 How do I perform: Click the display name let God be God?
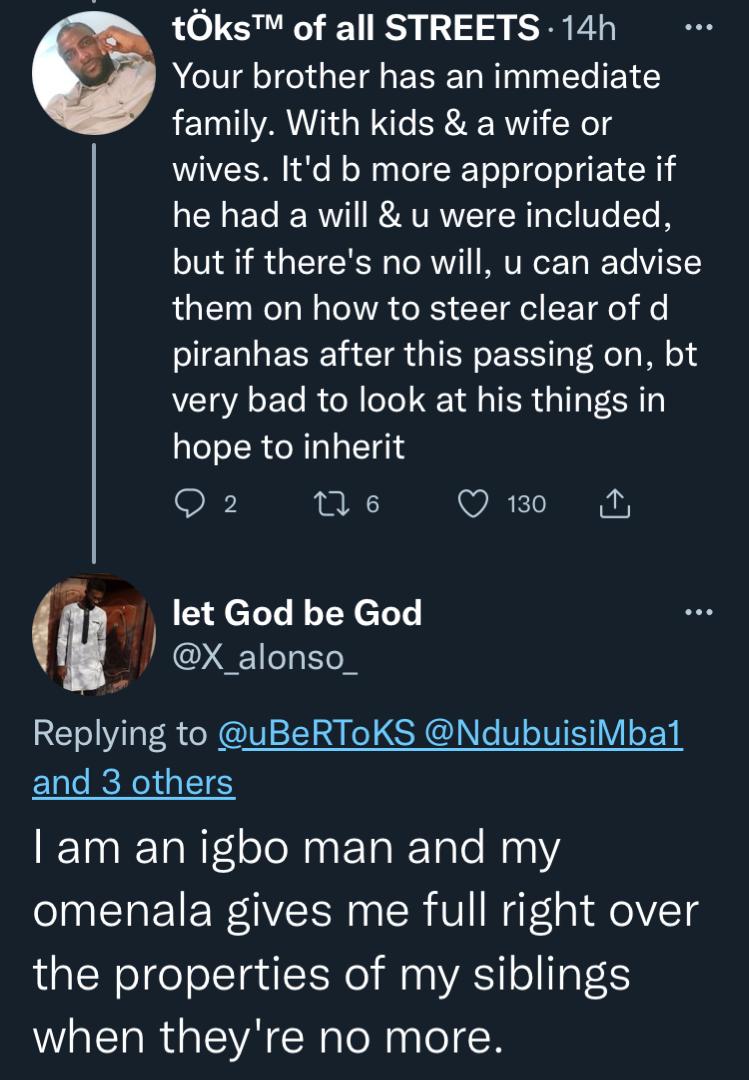click(297, 612)
